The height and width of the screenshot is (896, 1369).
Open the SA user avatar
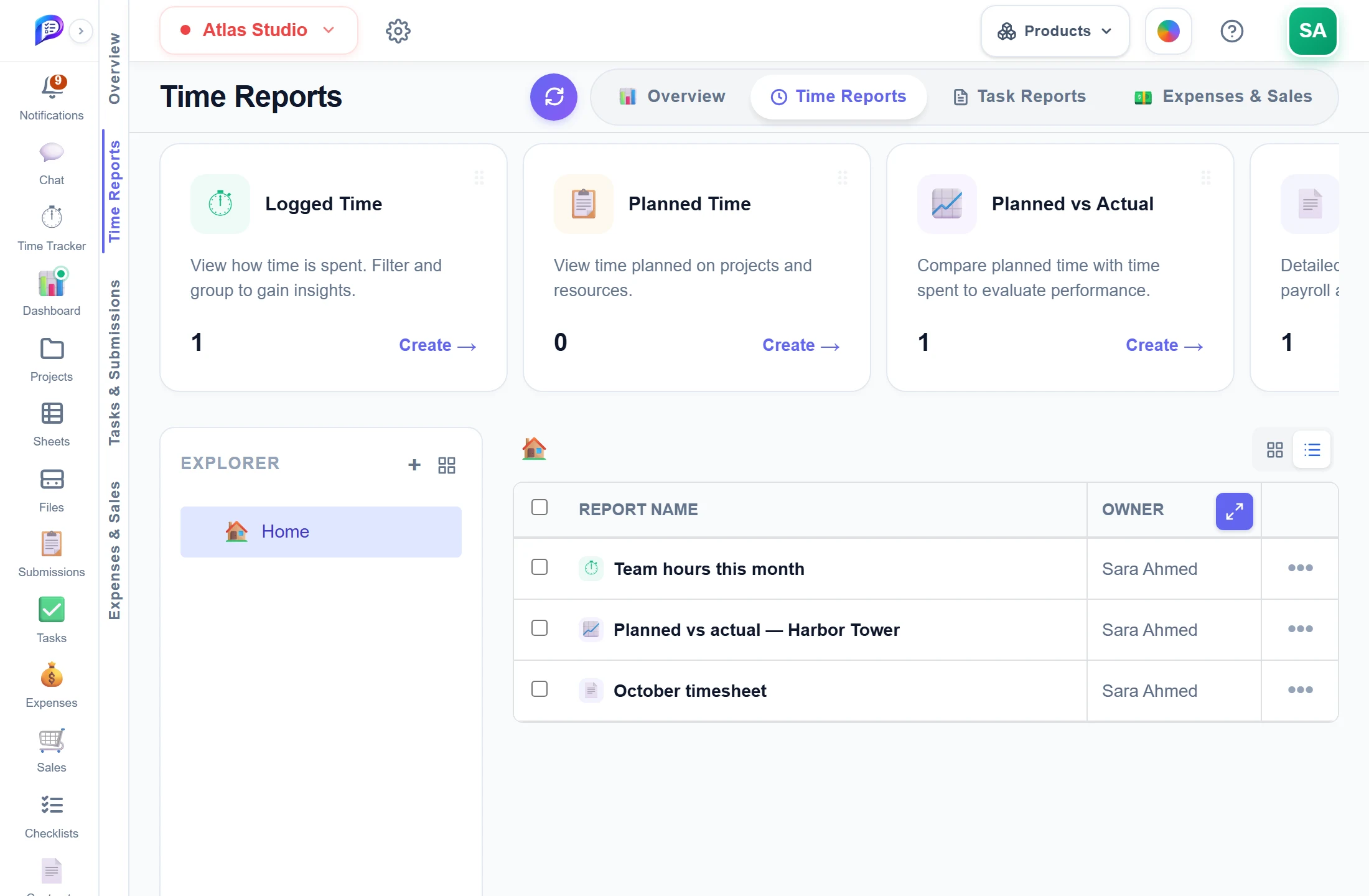(1313, 31)
